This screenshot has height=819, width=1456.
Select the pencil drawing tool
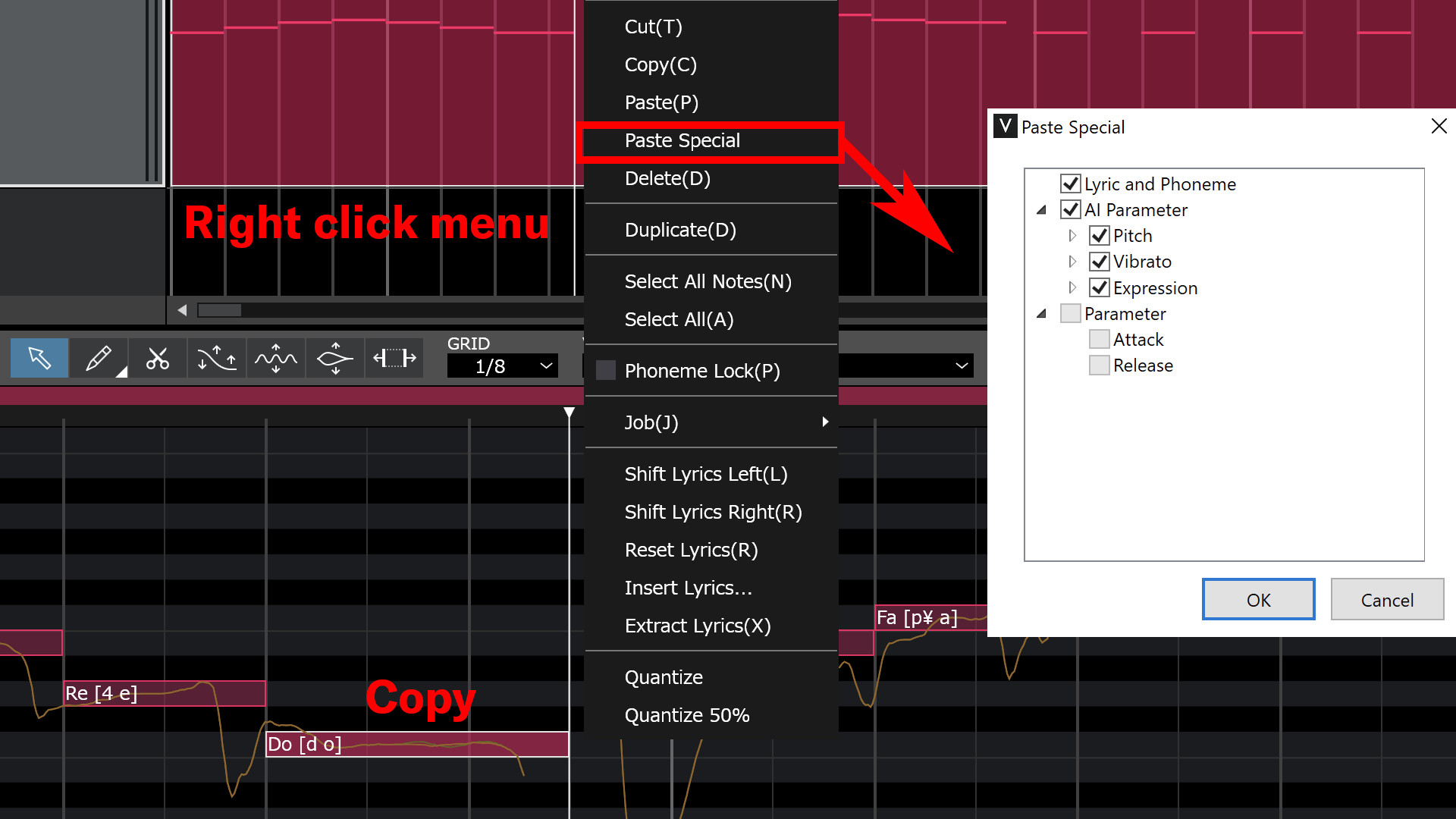click(97, 358)
